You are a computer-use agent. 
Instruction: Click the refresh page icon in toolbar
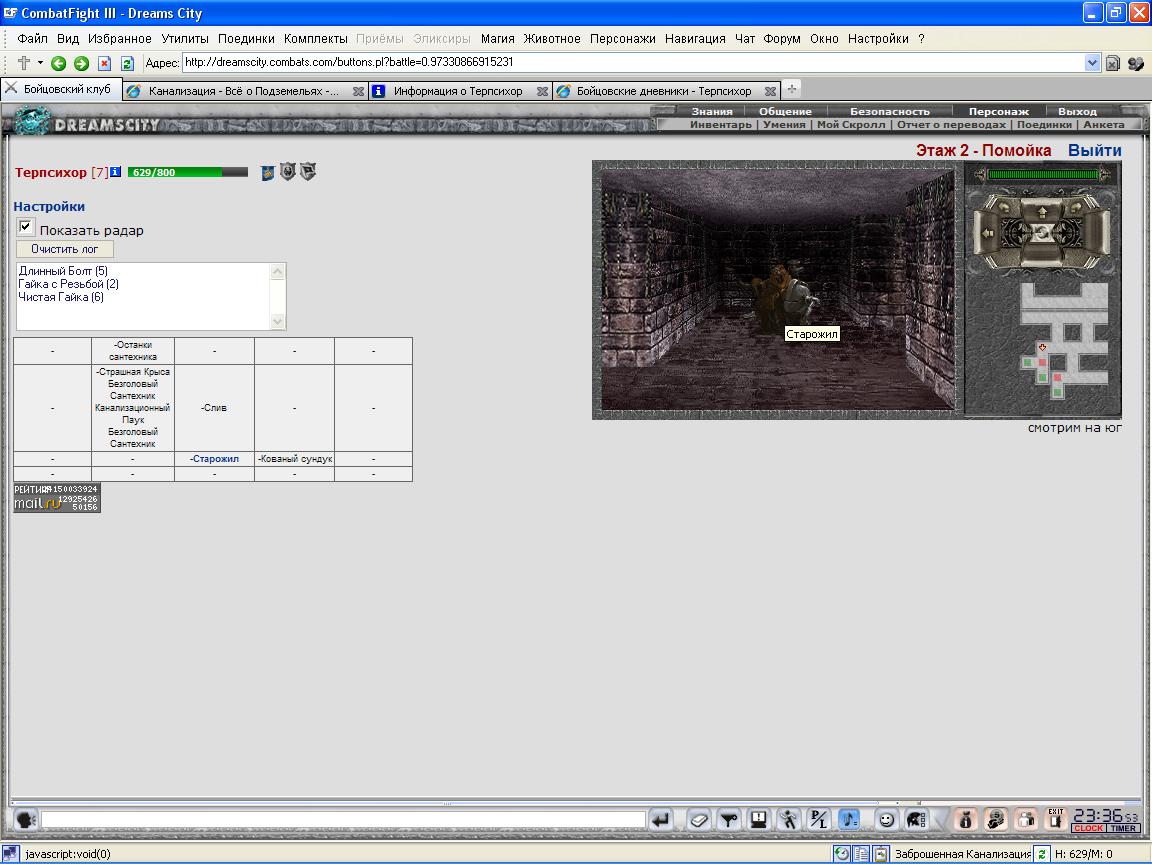(127, 63)
